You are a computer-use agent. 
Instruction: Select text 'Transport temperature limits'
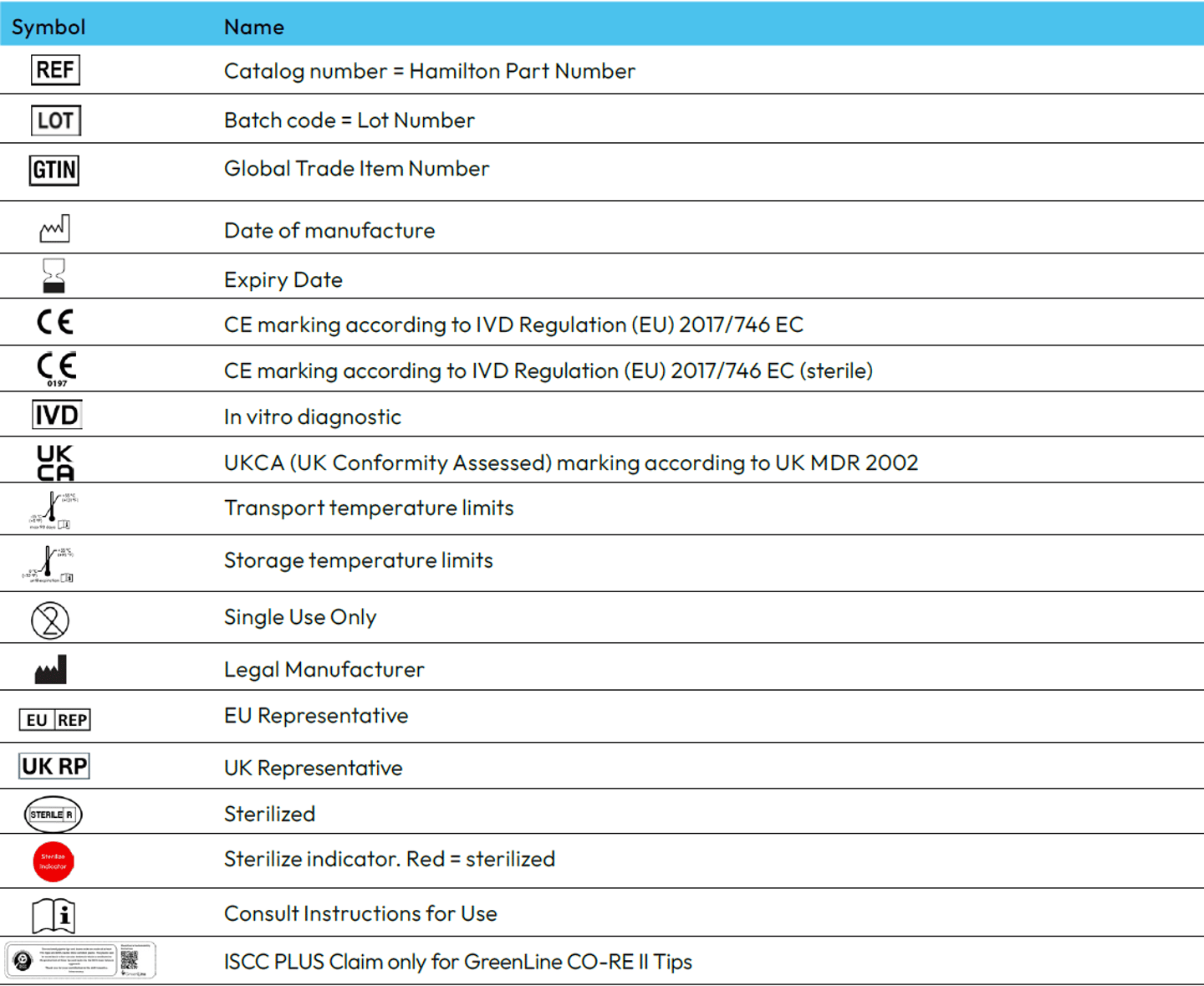click(369, 508)
